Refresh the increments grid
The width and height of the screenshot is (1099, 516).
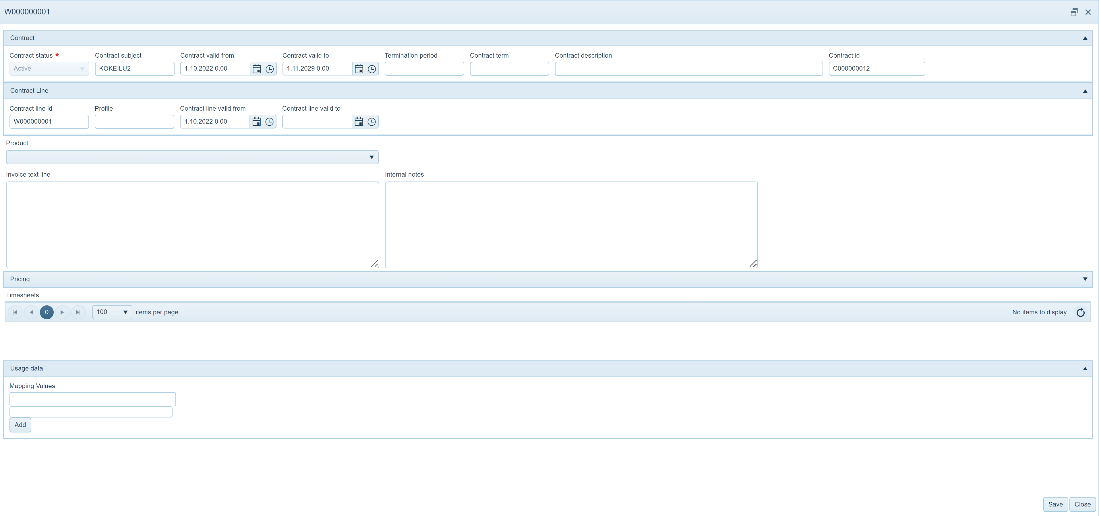[1081, 313]
